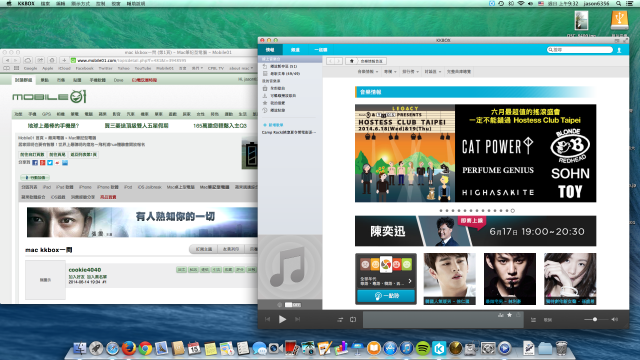Open Firefox from the Dock

click(x=129, y=348)
